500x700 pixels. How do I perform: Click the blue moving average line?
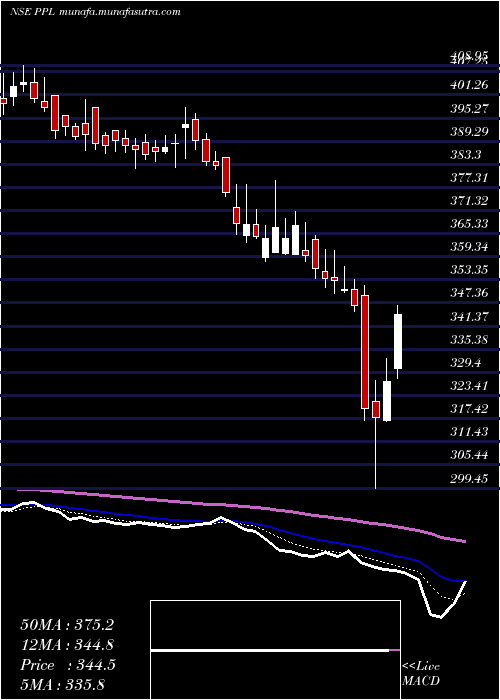[x=232, y=522]
